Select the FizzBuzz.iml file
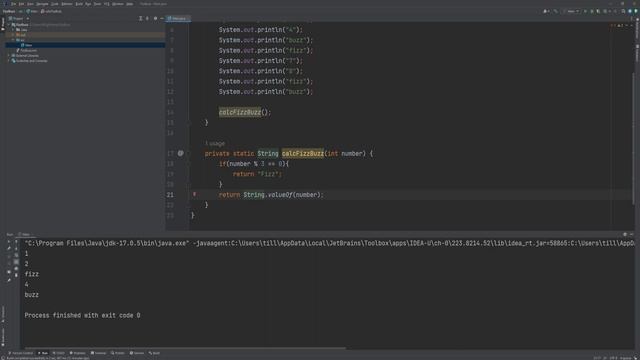This screenshot has height=360, width=640. coord(27,50)
